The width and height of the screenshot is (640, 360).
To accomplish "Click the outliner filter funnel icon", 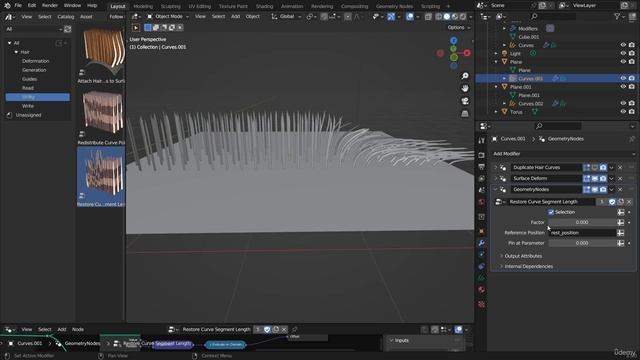I will click(617, 16).
